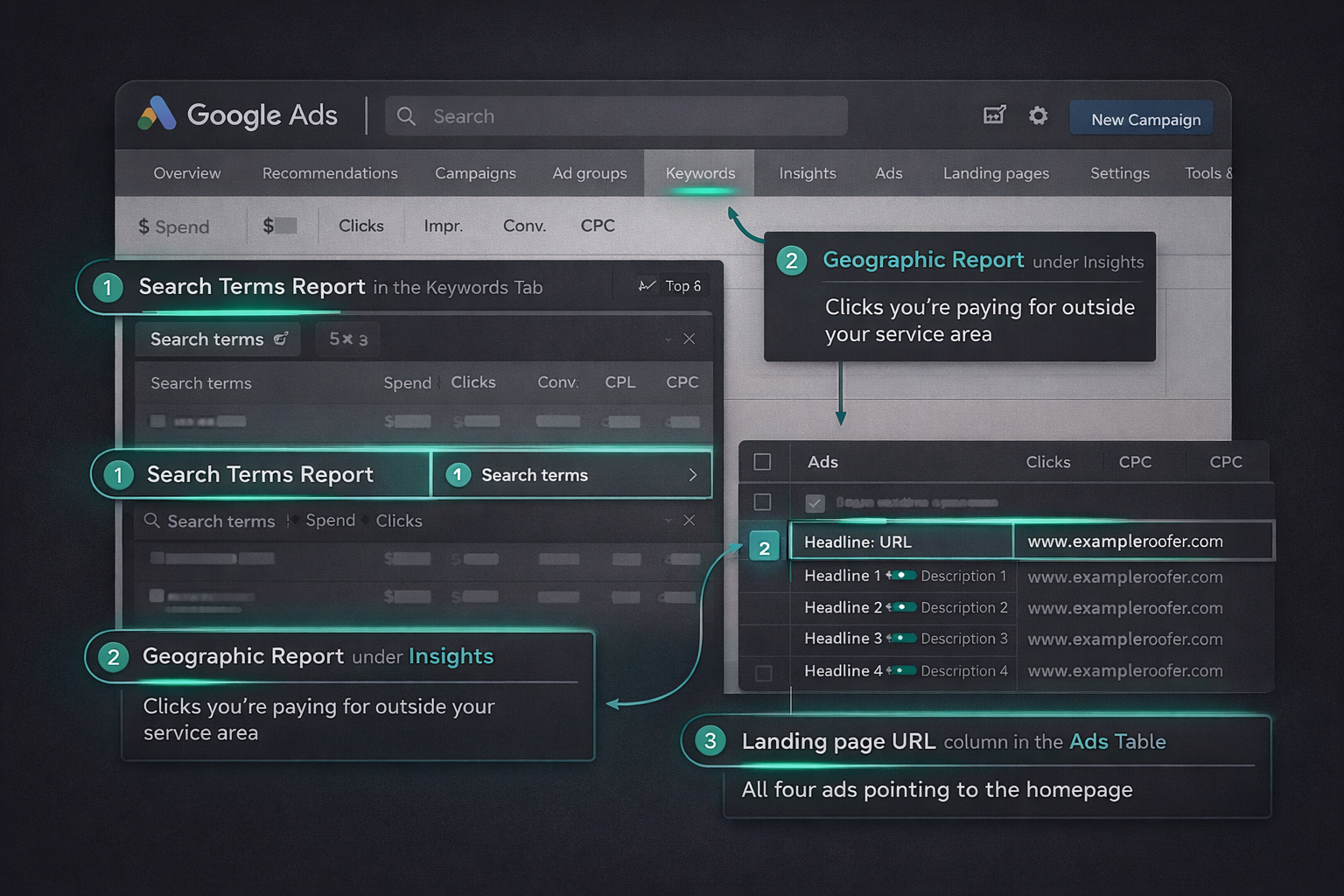The width and height of the screenshot is (1344, 896).
Task: Open the URL in the Headline 2 row
Action: point(1124,607)
